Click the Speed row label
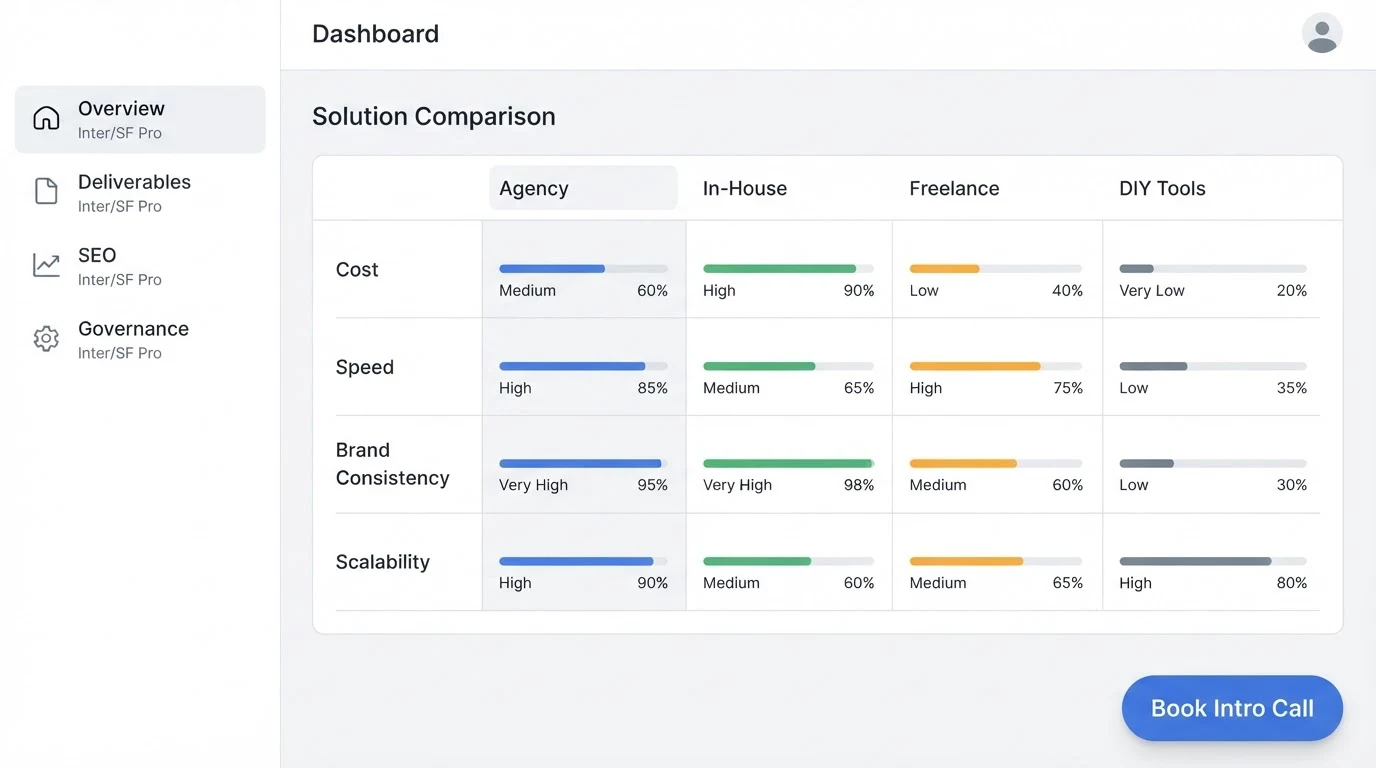Image resolution: width=1376 pixels, height=768 pixels. click(365, 367)
